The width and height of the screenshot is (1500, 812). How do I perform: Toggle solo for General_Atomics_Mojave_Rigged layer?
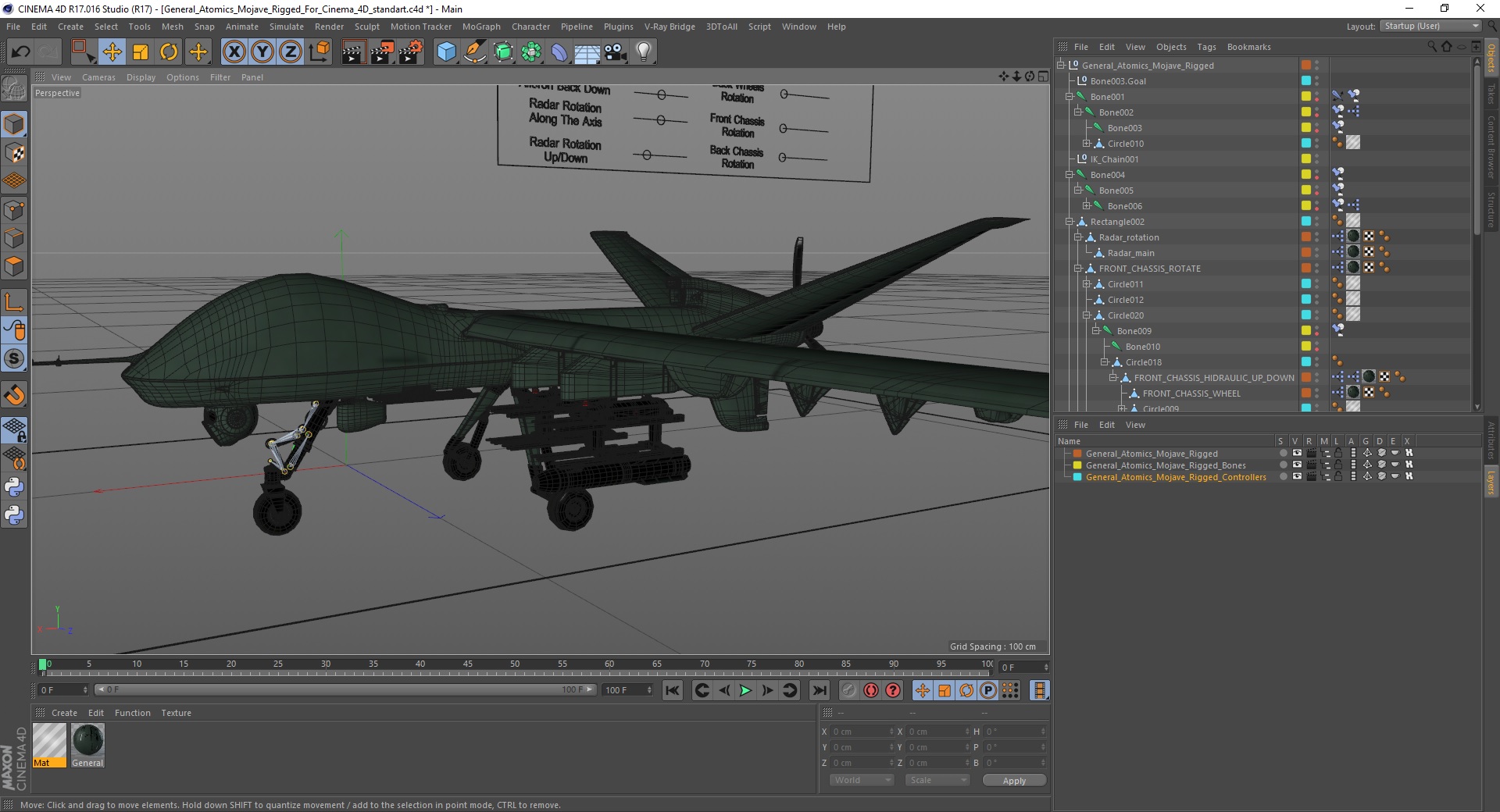[1283, 454]
